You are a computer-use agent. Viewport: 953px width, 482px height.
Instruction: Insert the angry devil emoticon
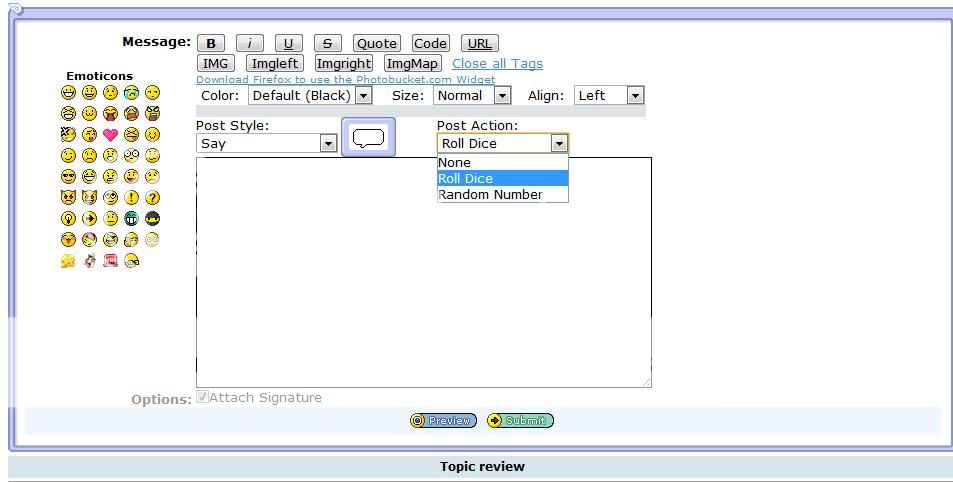pyautogui.click(x=68, y=198)
